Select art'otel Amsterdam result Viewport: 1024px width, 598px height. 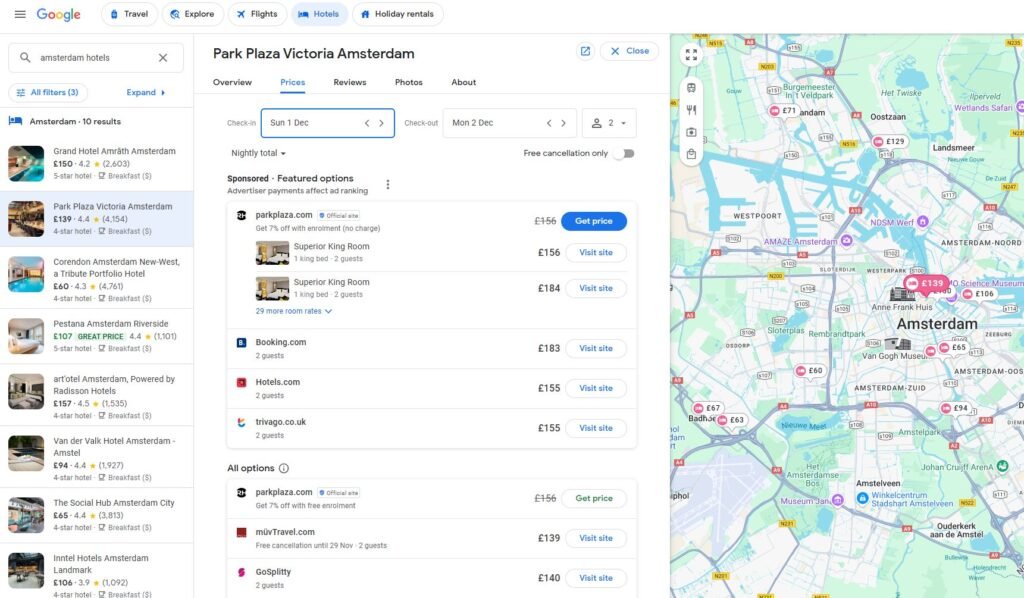(97, 396)
